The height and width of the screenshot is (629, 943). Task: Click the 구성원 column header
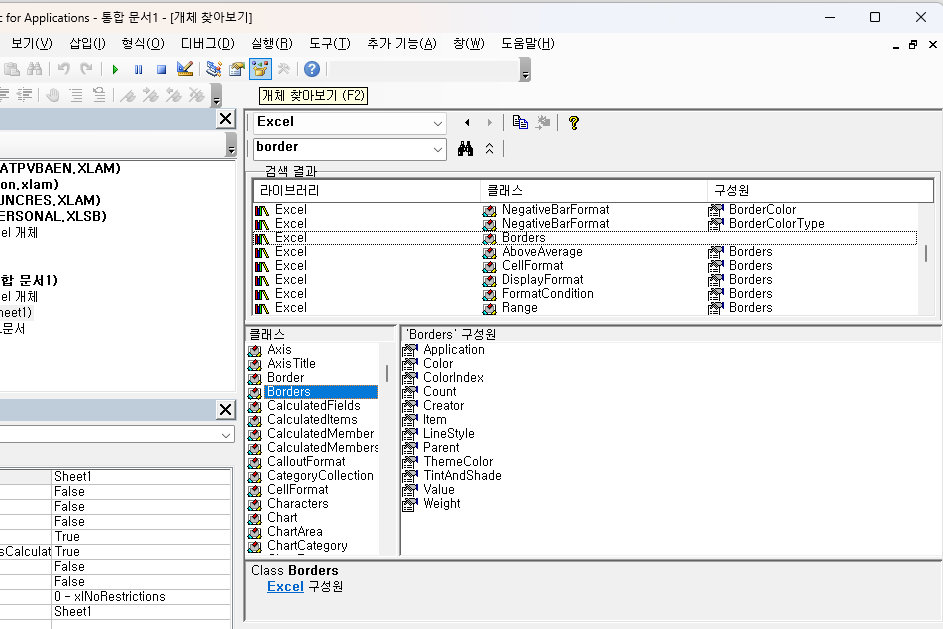820,191
